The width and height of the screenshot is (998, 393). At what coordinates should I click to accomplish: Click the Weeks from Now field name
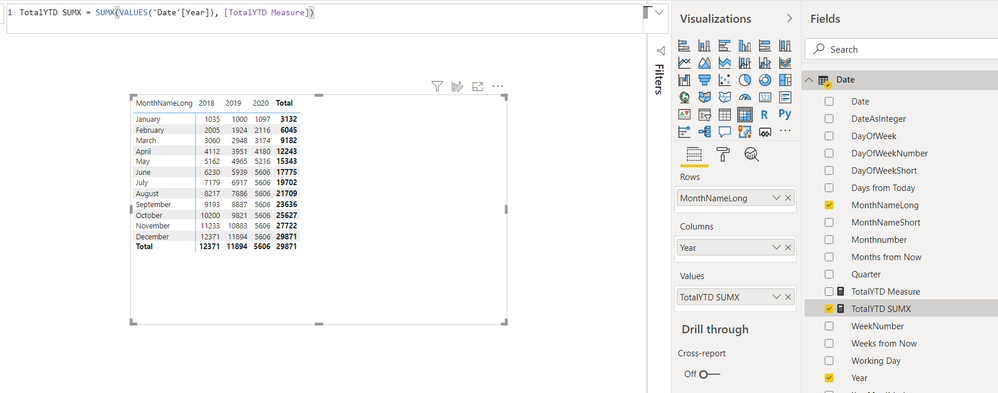(884, 343)
